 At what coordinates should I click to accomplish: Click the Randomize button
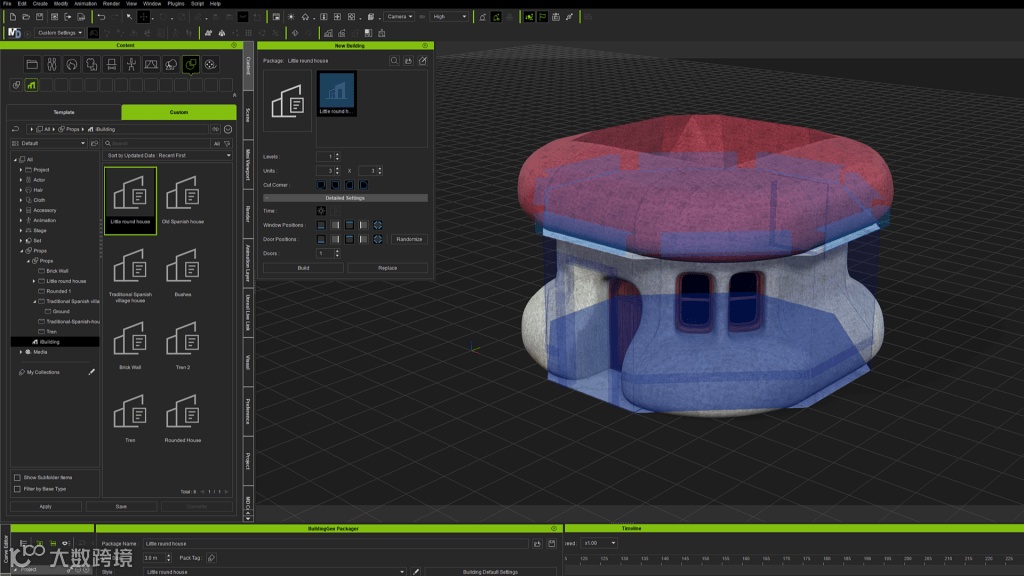[409, 240]
